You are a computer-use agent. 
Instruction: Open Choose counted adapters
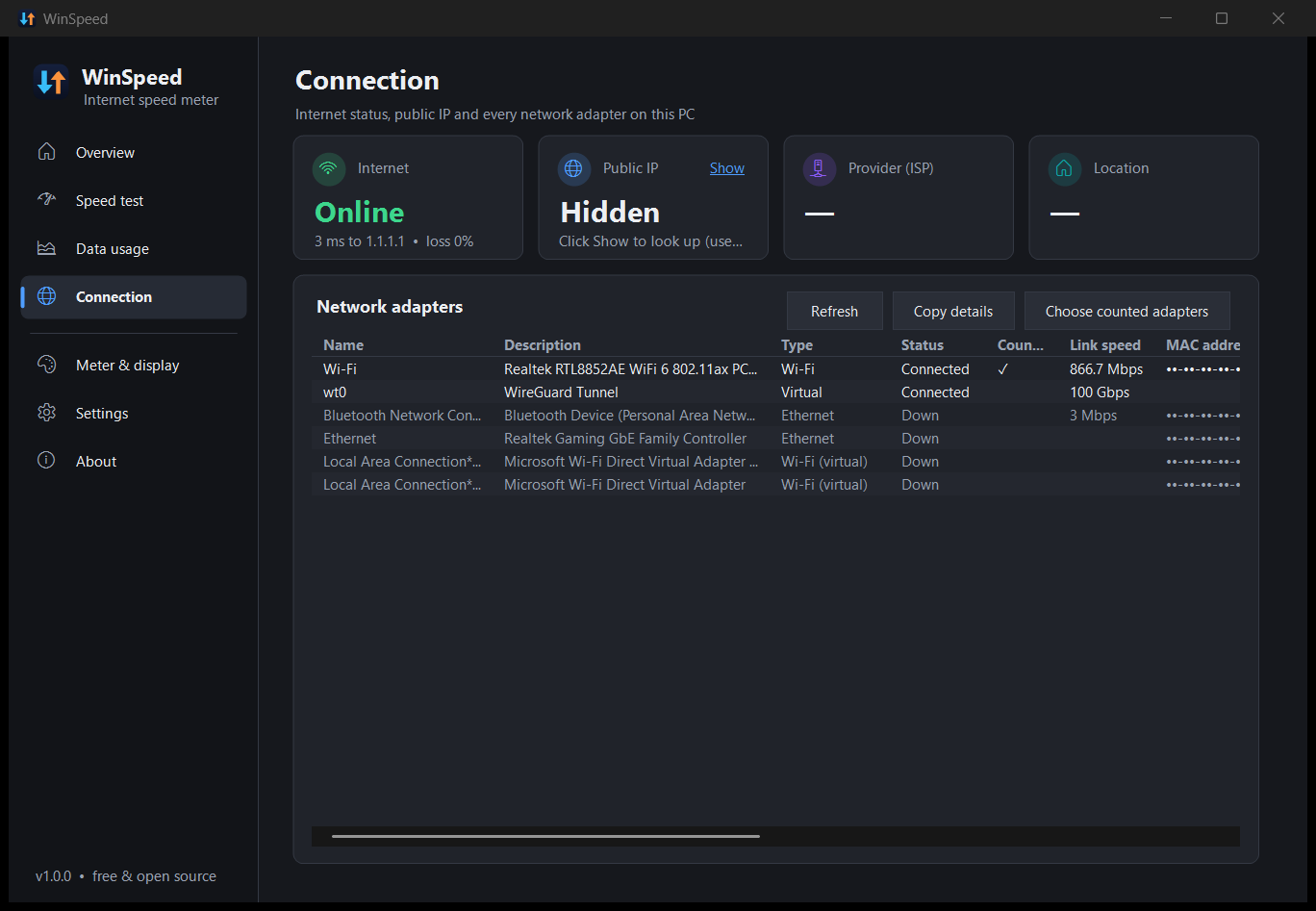click(1126, 311)
